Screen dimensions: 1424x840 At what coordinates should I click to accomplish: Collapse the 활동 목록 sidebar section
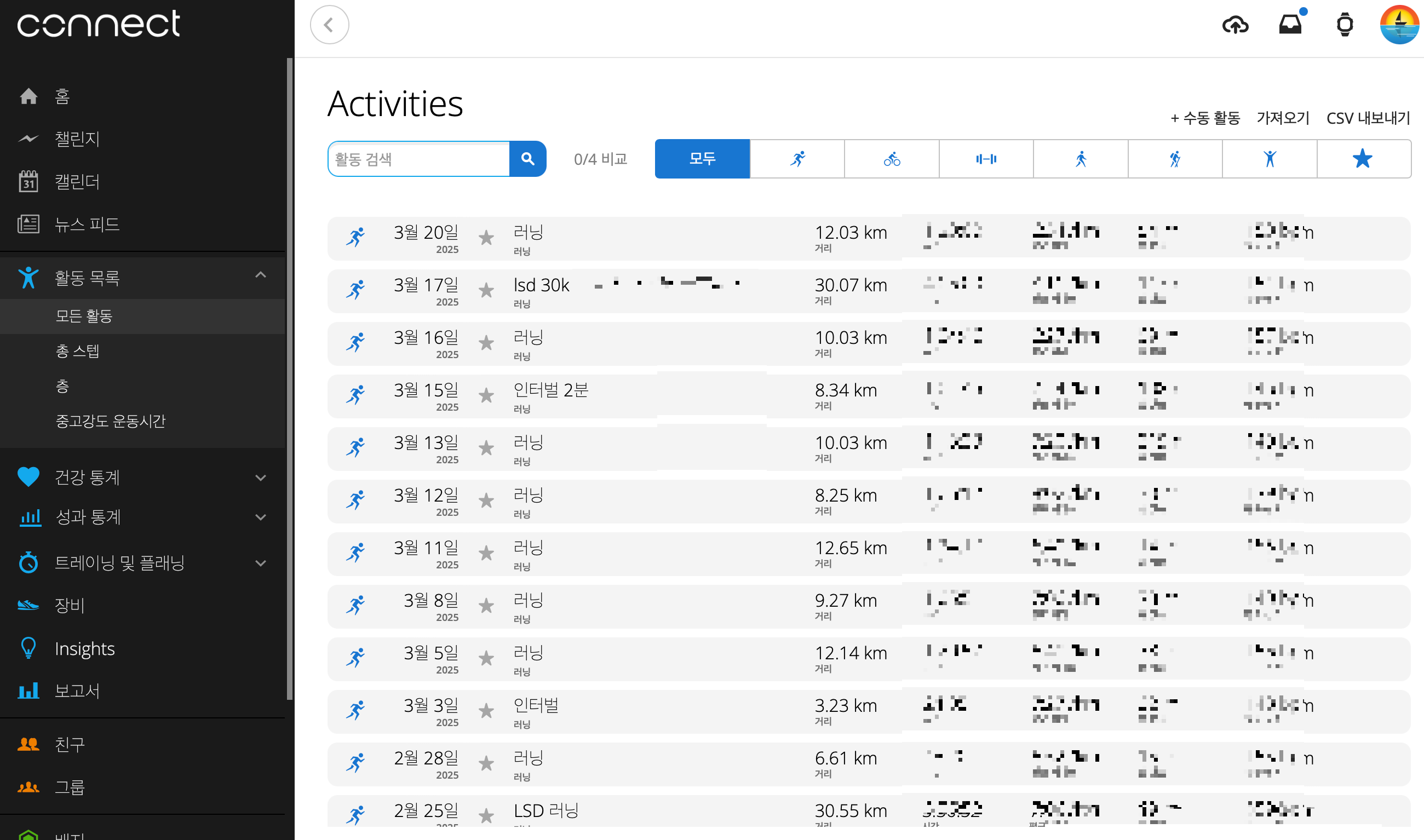(x=260, y=275)
